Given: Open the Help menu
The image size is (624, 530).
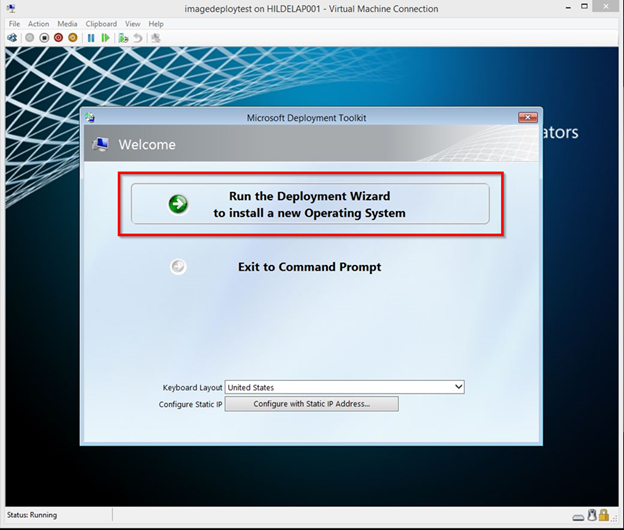Looking at the screenshot, I should point(156,24).
